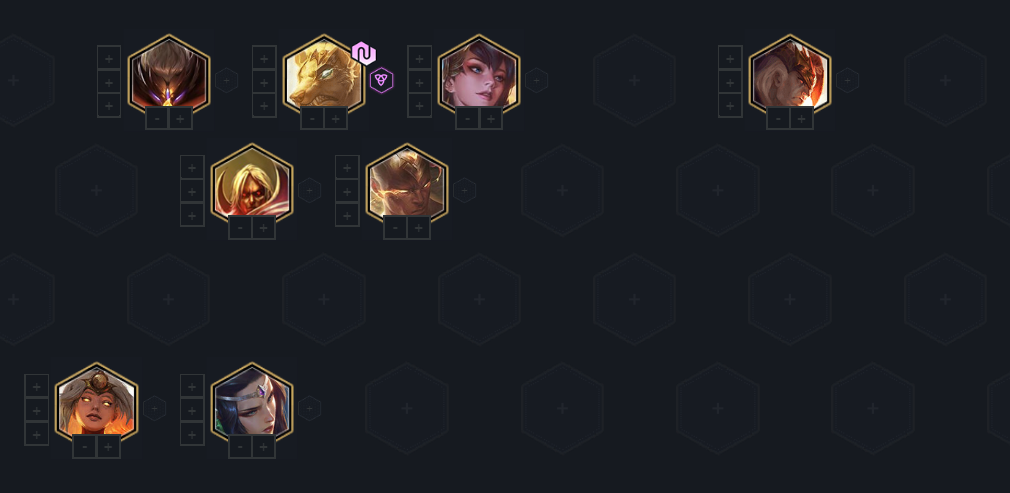Image resolution: width=1010 pixels, height=493 pixels.
Task: Click small plus hexagon right of short-haired woman
Action: coord(537,81)
